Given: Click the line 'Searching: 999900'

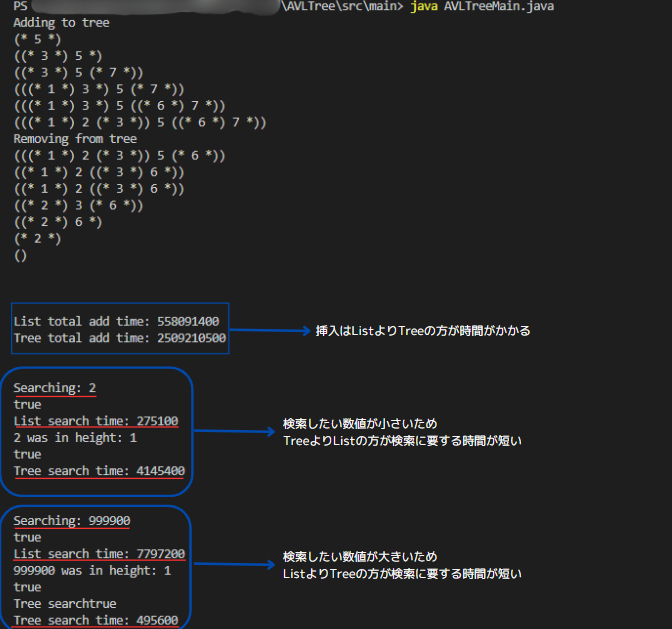Looking at the screenshot, I should coord(72,521).
